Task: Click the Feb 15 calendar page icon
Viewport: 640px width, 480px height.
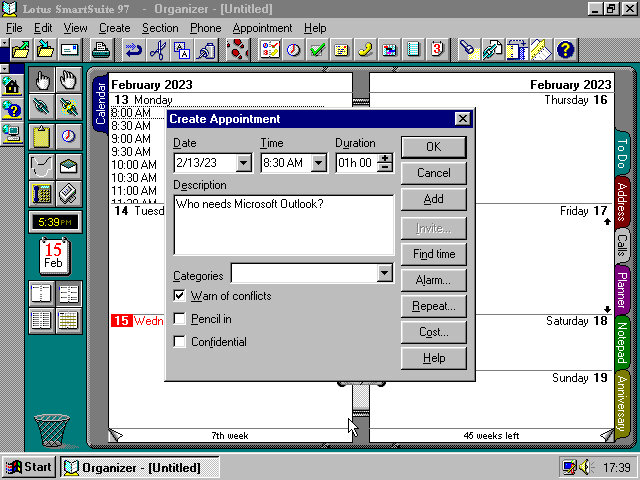Action: coord(53,255)
